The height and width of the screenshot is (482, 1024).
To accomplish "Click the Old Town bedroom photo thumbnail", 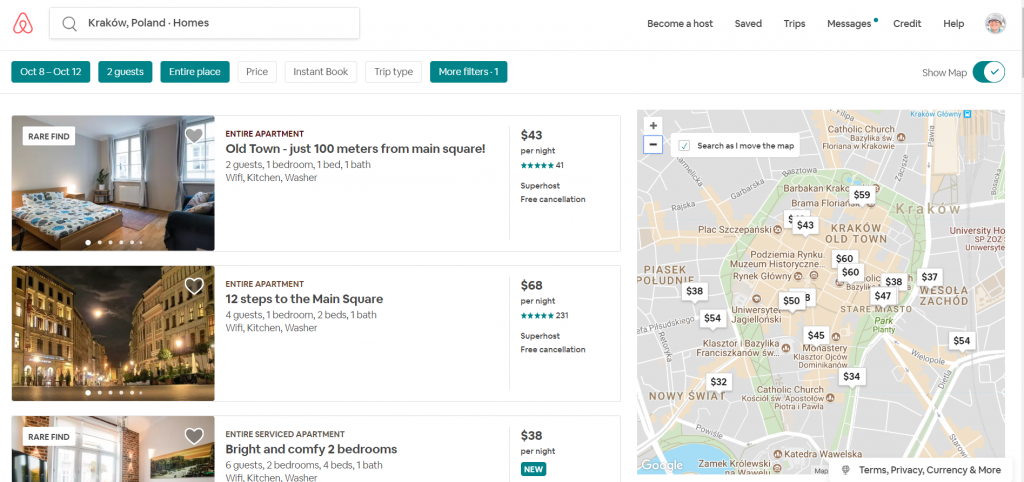I will 113,183.
